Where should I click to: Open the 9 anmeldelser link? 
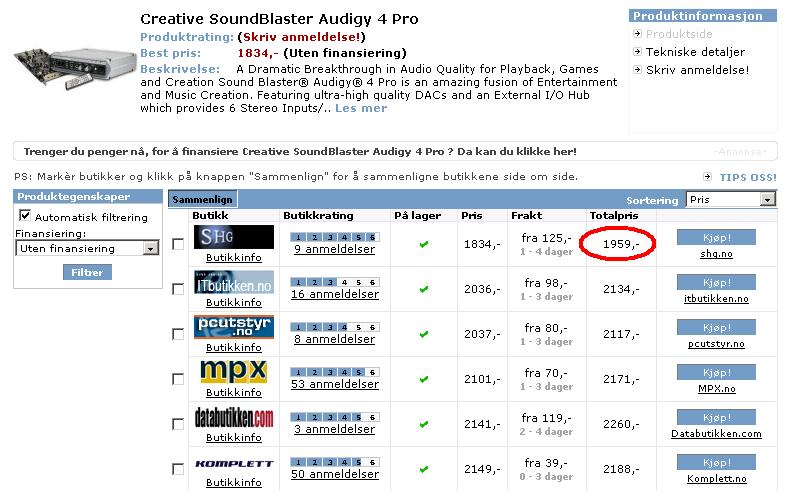(334, 249)
